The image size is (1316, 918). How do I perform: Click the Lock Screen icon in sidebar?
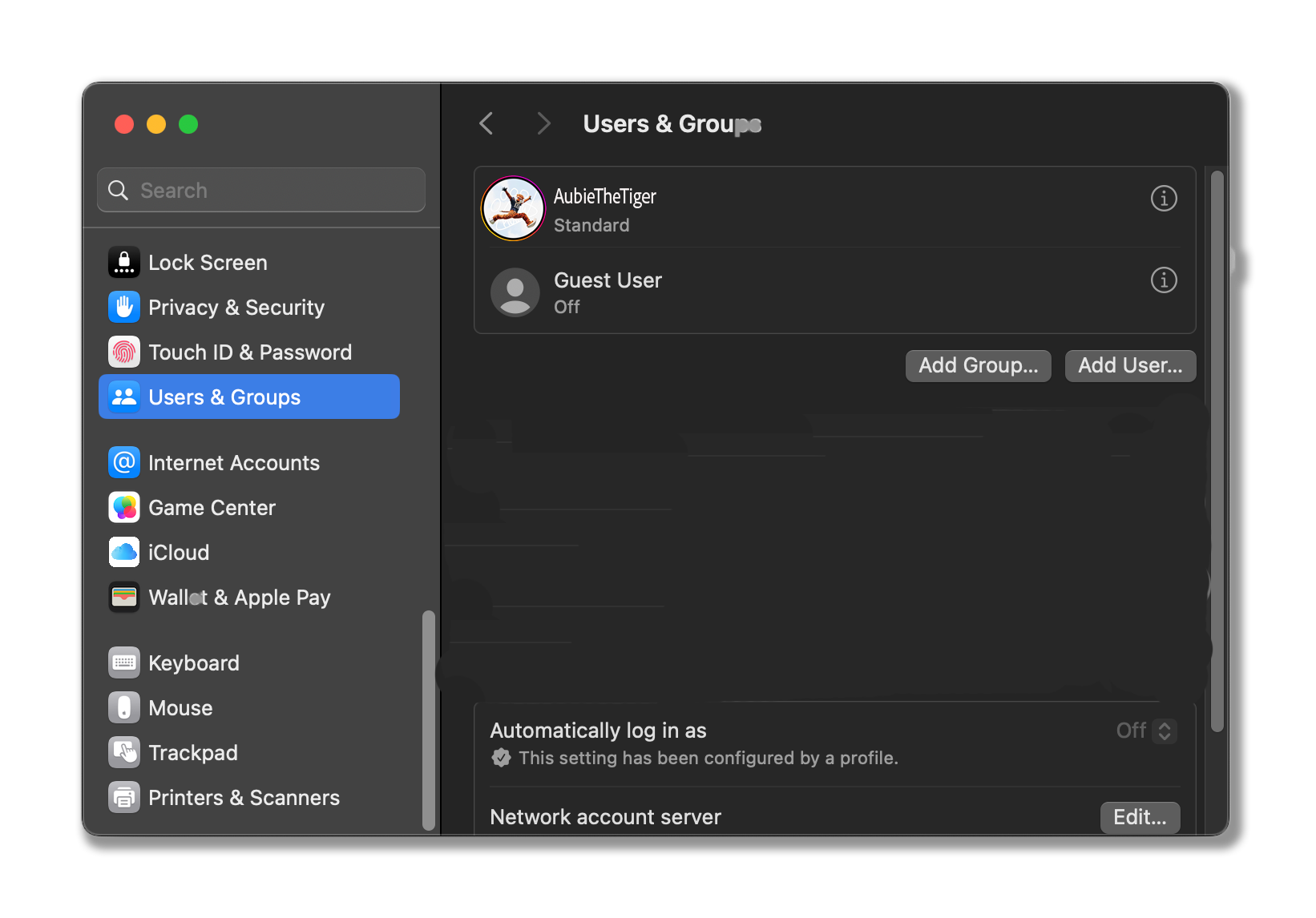click(x=124, y=263)
